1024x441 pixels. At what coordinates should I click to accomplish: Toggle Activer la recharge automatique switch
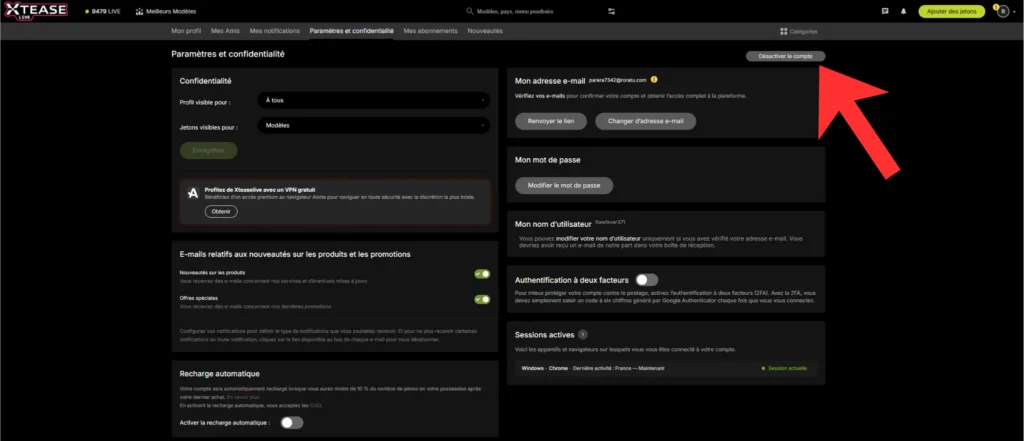coord(291,423)
